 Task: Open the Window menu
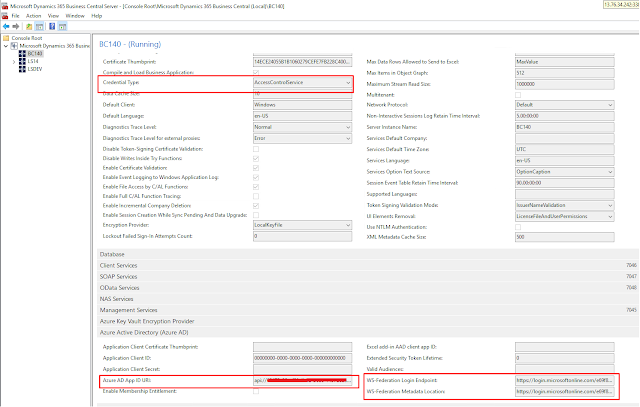click(75, 16)
